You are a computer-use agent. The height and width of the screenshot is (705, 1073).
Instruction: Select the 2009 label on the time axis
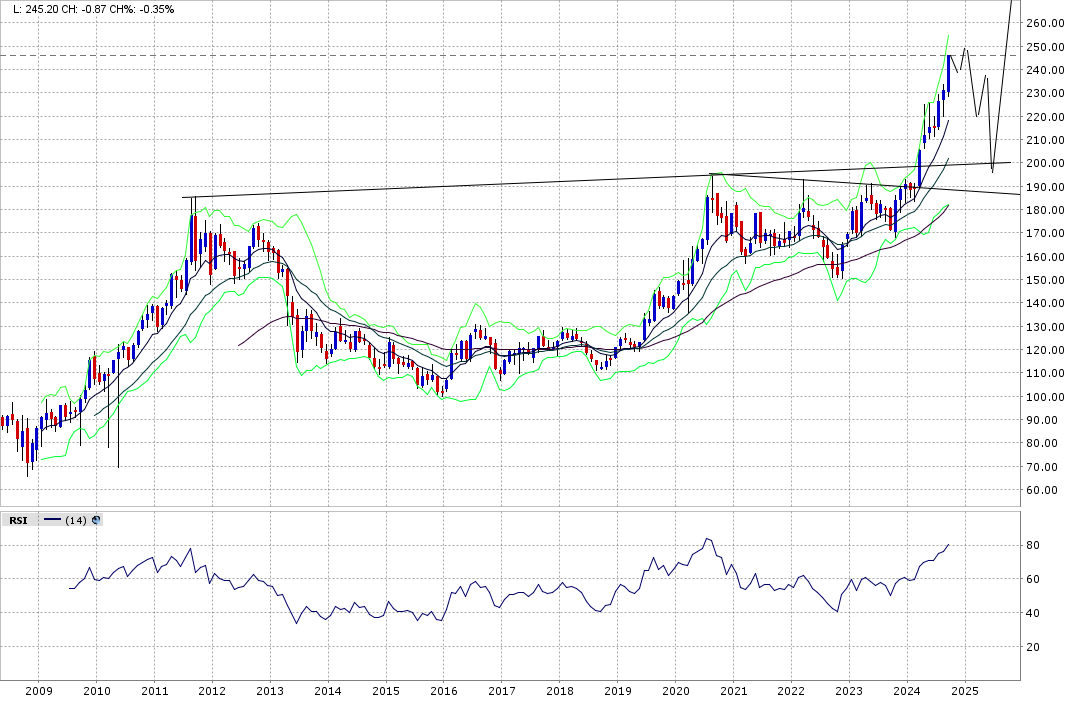pyautogui.click(x=38, y=691)
